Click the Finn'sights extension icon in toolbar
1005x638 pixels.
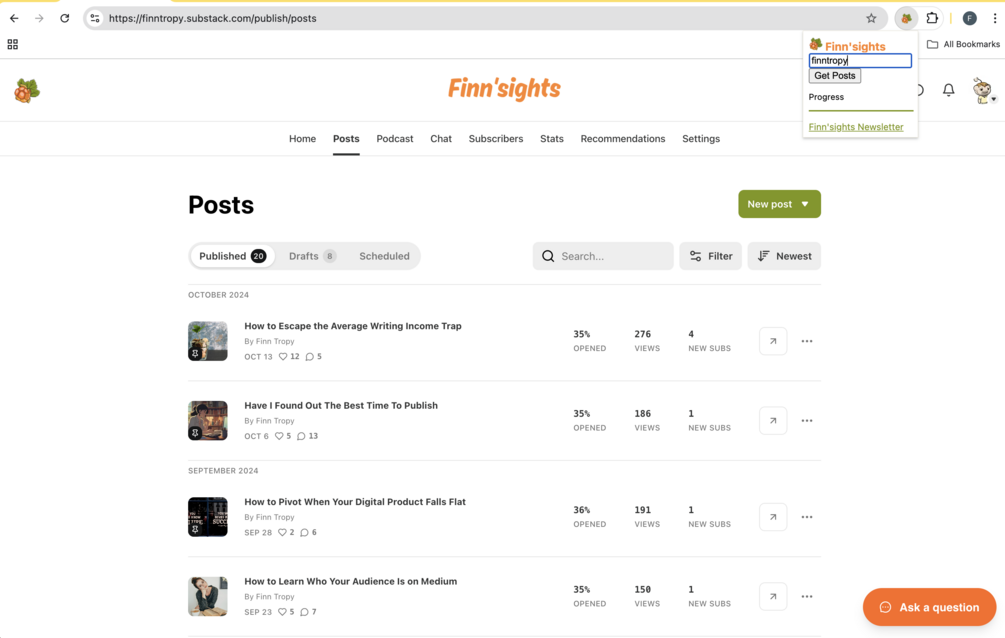[906, 18]
